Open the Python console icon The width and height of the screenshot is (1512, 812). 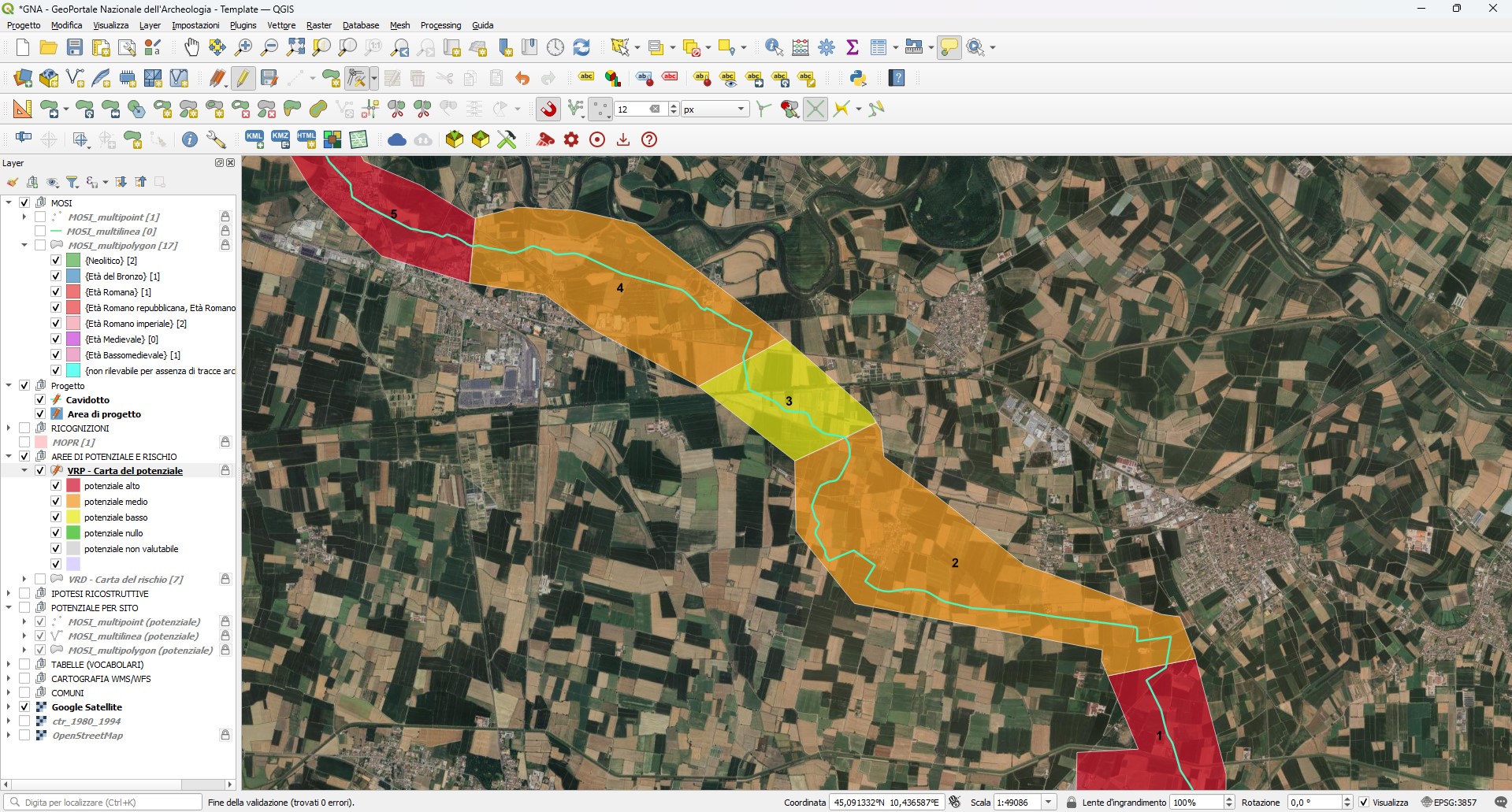858,78
